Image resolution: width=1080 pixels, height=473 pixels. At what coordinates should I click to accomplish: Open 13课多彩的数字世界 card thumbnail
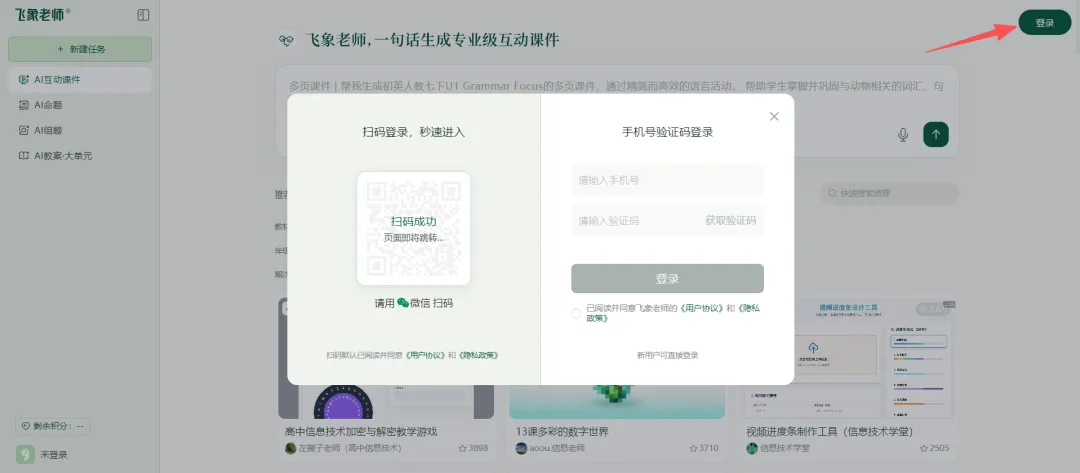(617, 401)
